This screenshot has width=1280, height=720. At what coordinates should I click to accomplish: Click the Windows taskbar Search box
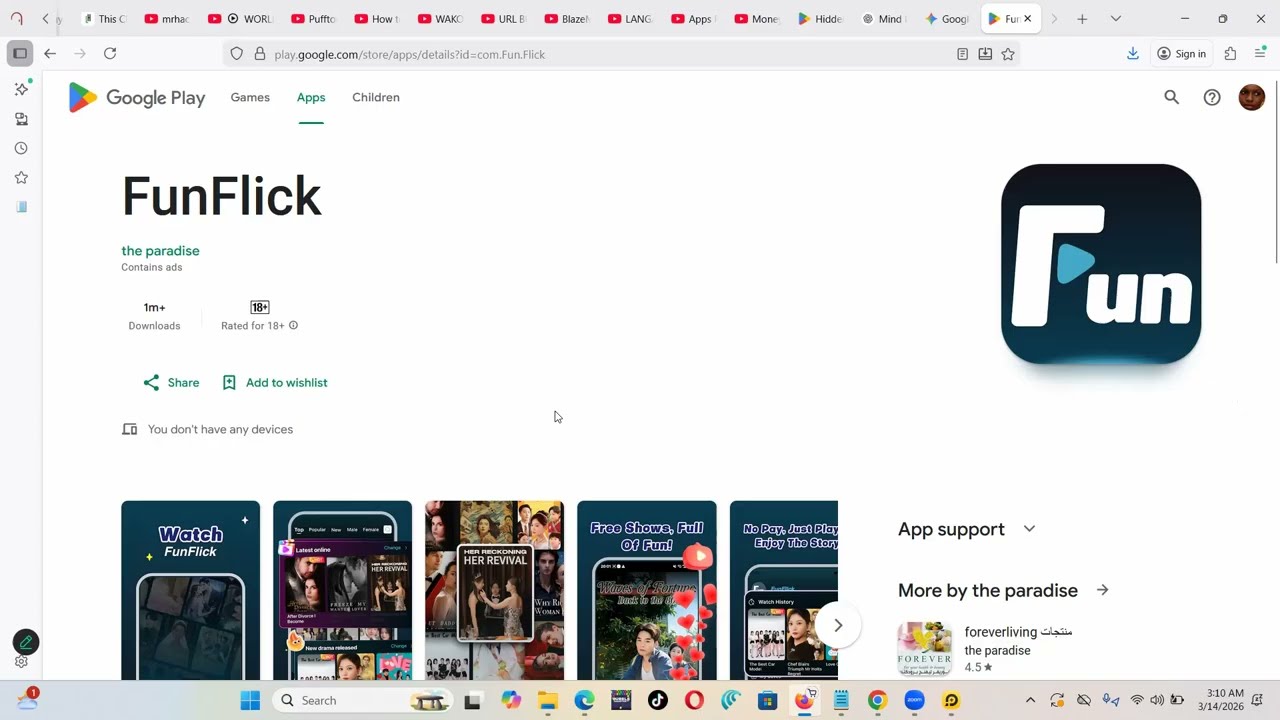pos(362,700)
